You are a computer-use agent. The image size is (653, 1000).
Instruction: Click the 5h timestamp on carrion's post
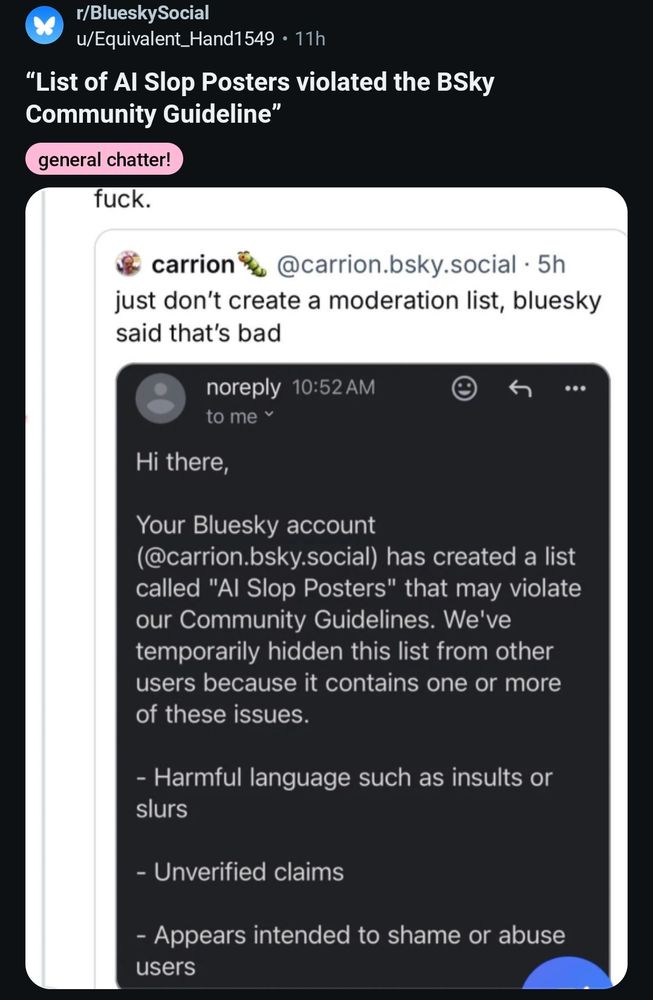coord(551,265)
